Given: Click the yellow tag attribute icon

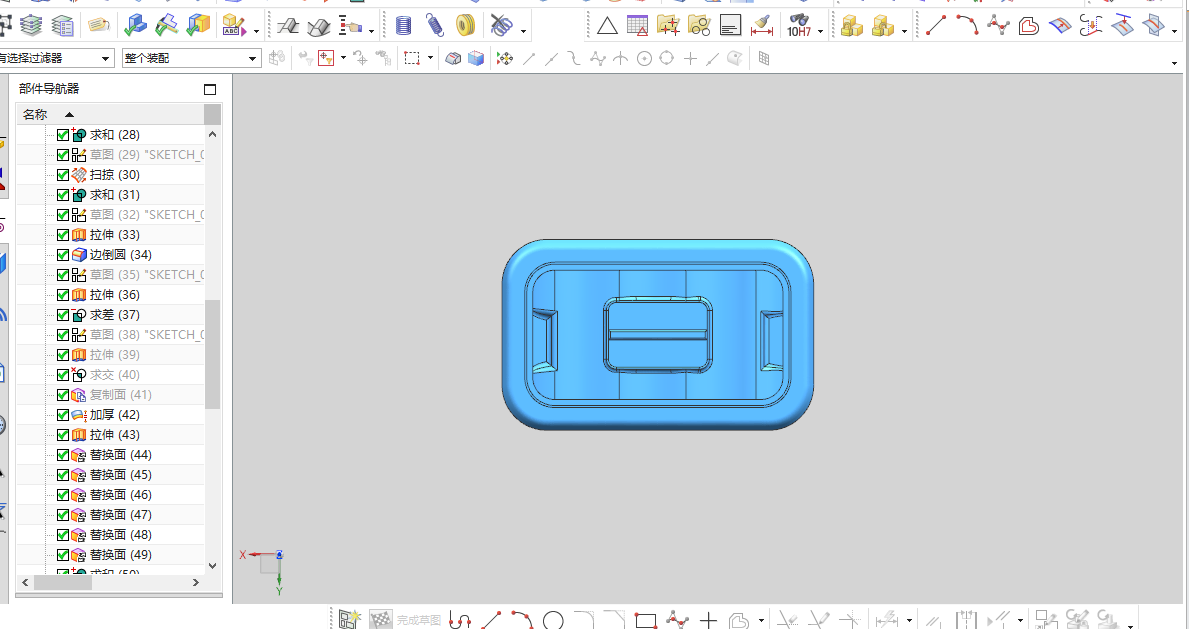Looking at the screenshot, I should (x=99, y=25).
